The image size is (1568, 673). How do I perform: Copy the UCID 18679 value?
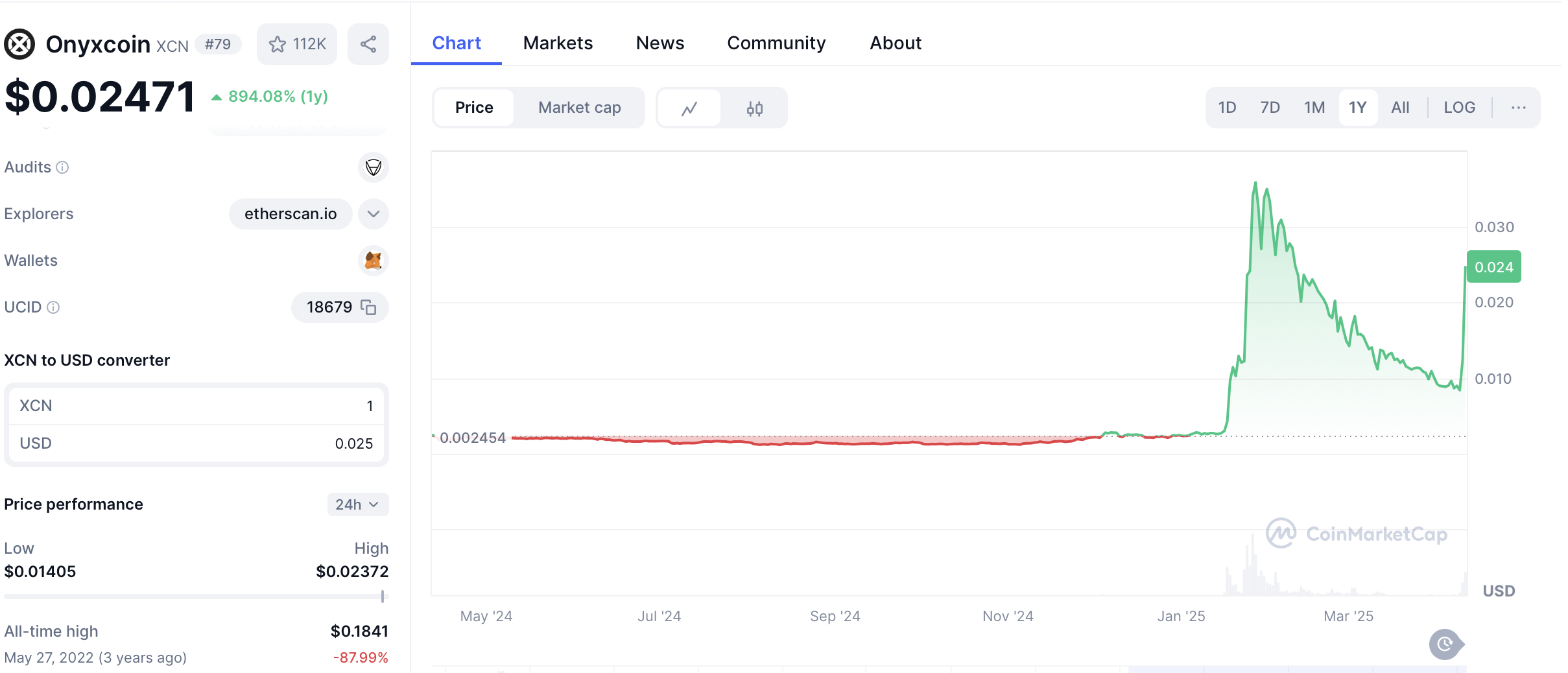click(x=368, y=307)
